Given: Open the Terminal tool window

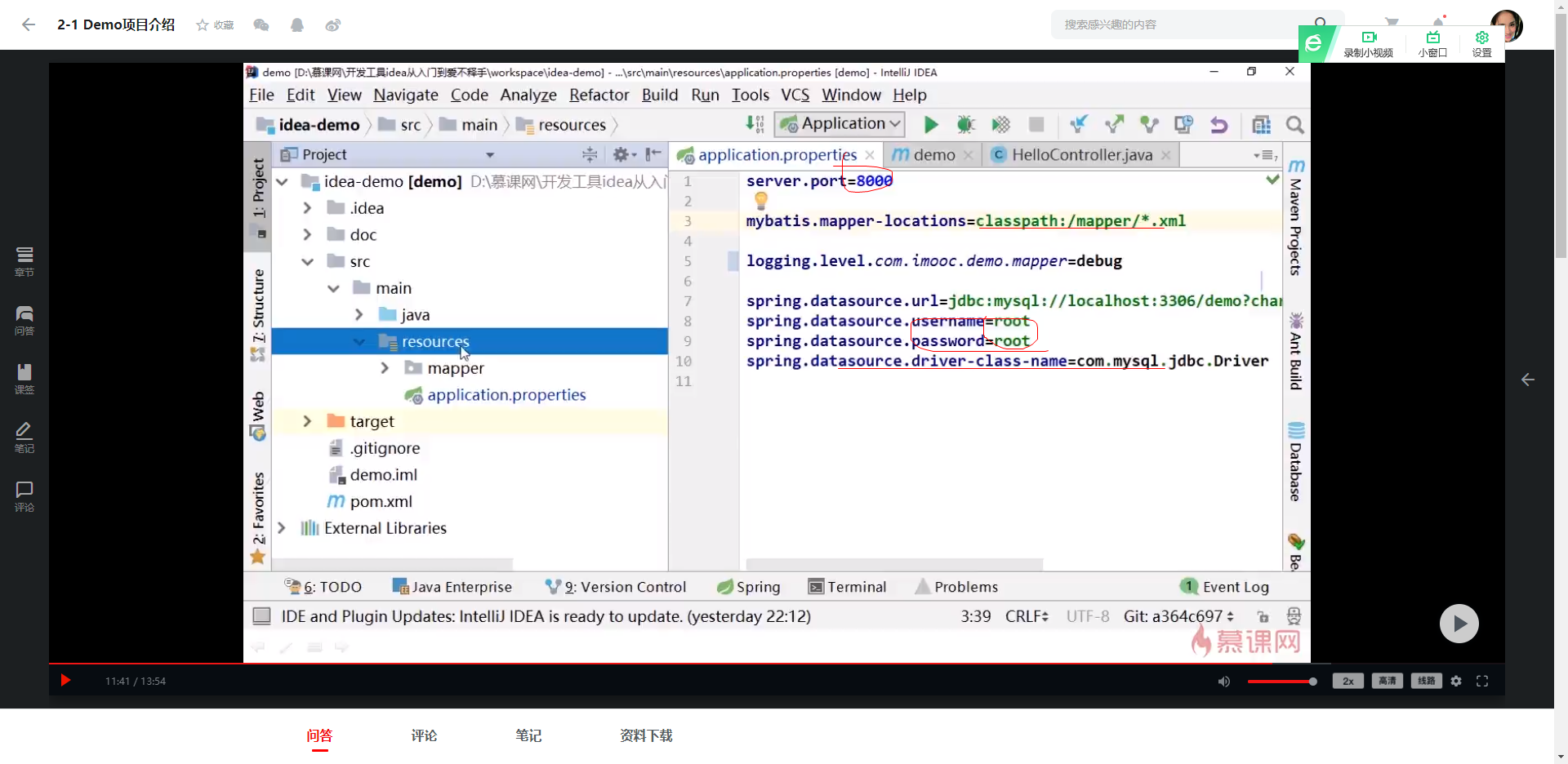Looking at the screenshot, I should (847, 587).
